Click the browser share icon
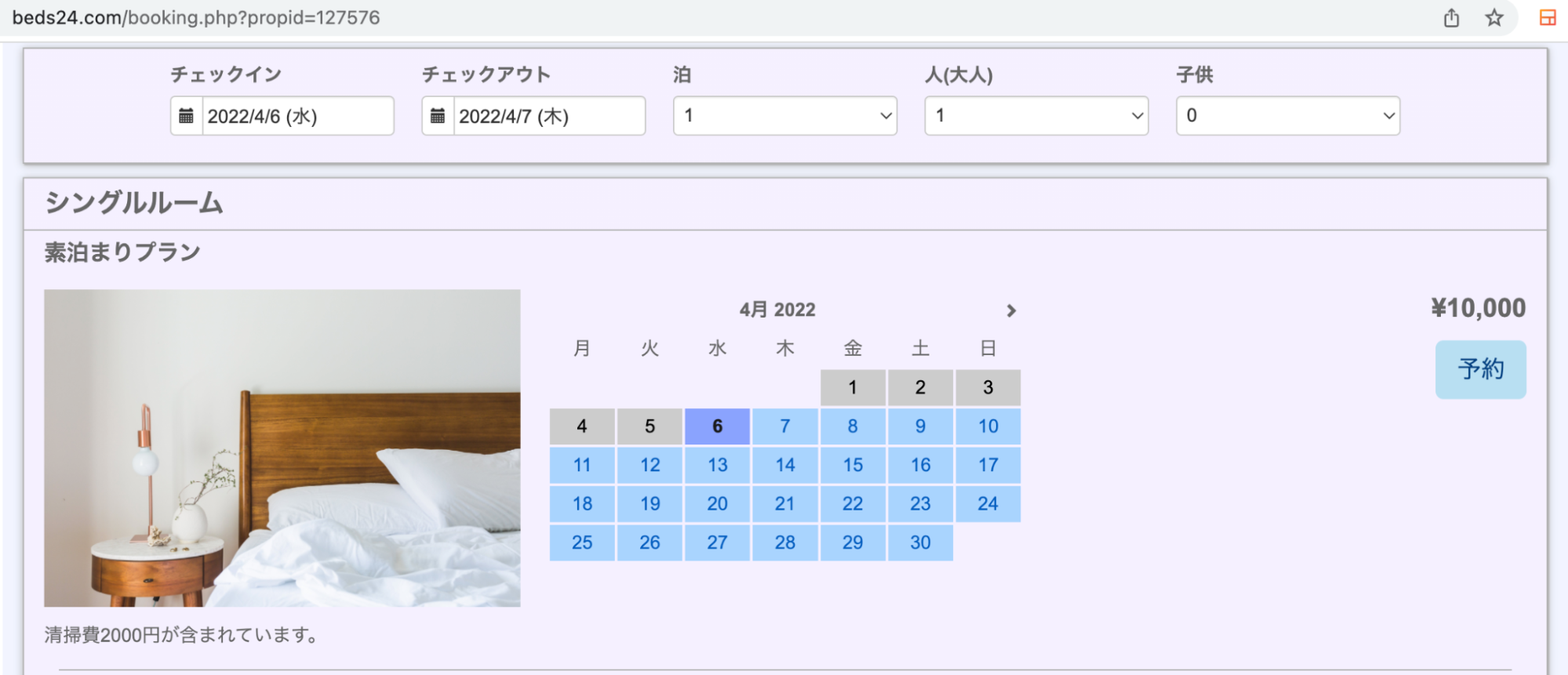This screenshot has width=1568, height=675. pyautogui.click(x=1451, y=18)
